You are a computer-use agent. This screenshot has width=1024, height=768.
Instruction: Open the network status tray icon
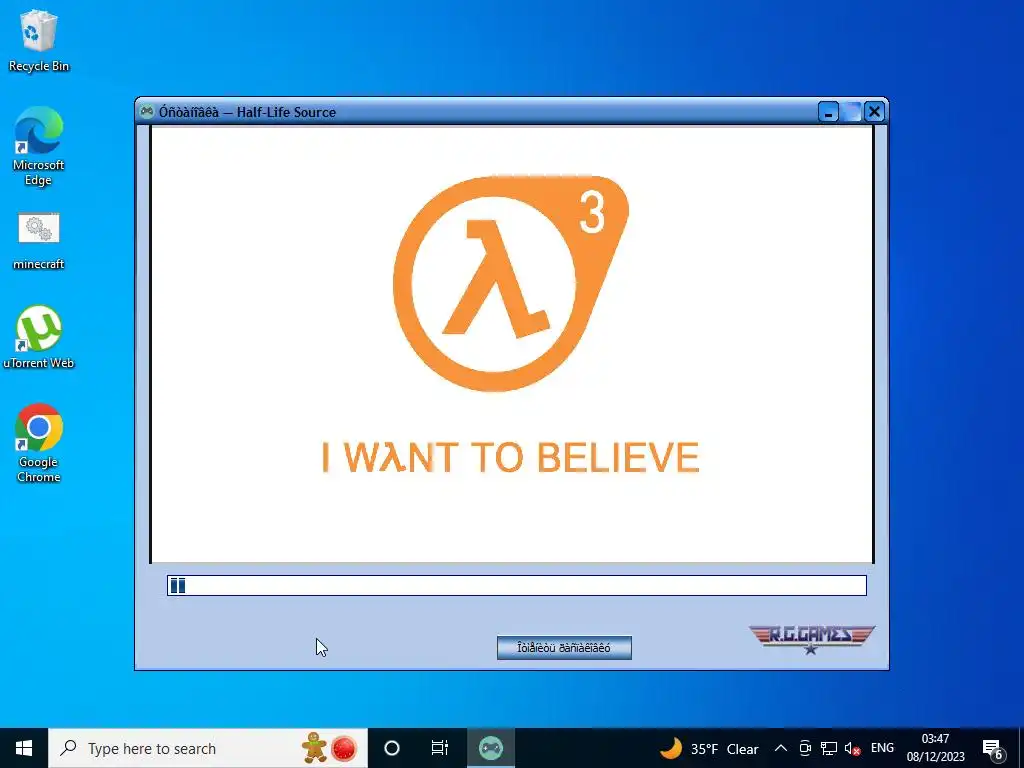(x=829, y=748)
